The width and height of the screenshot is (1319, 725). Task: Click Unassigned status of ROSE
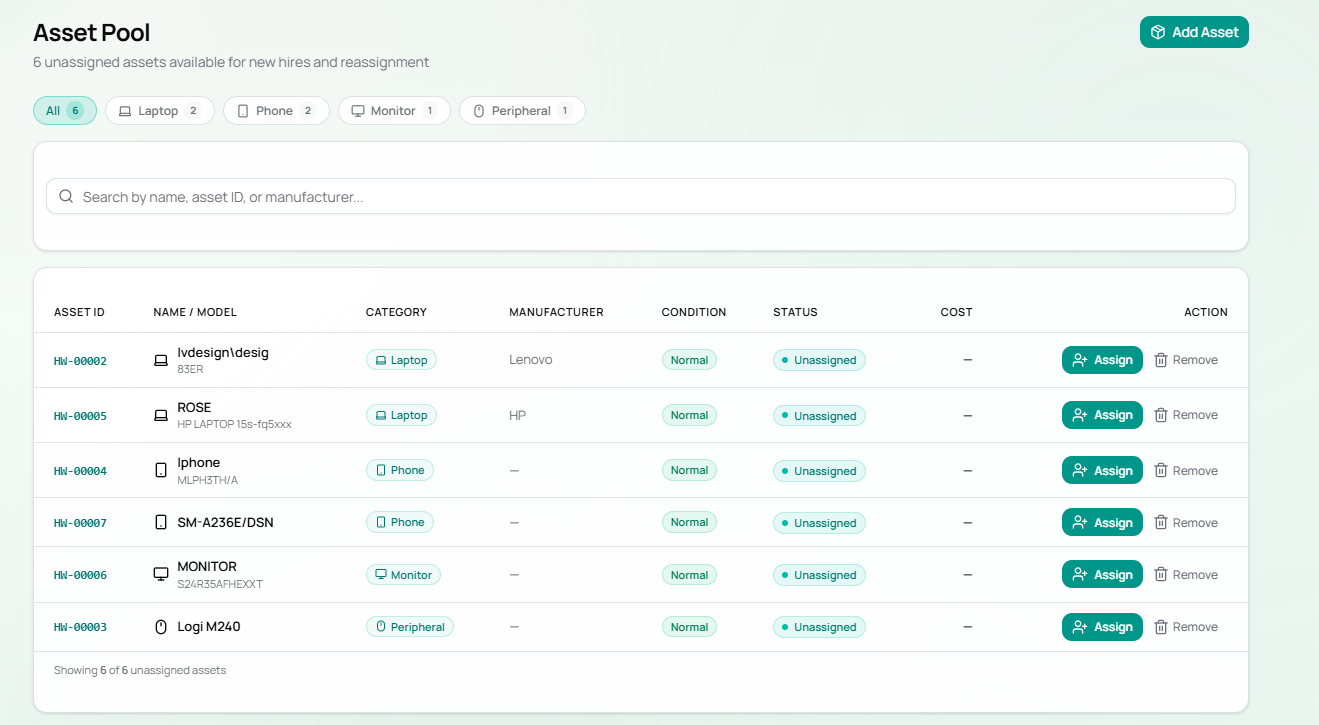pyautogui.click(x=819, y=416)
